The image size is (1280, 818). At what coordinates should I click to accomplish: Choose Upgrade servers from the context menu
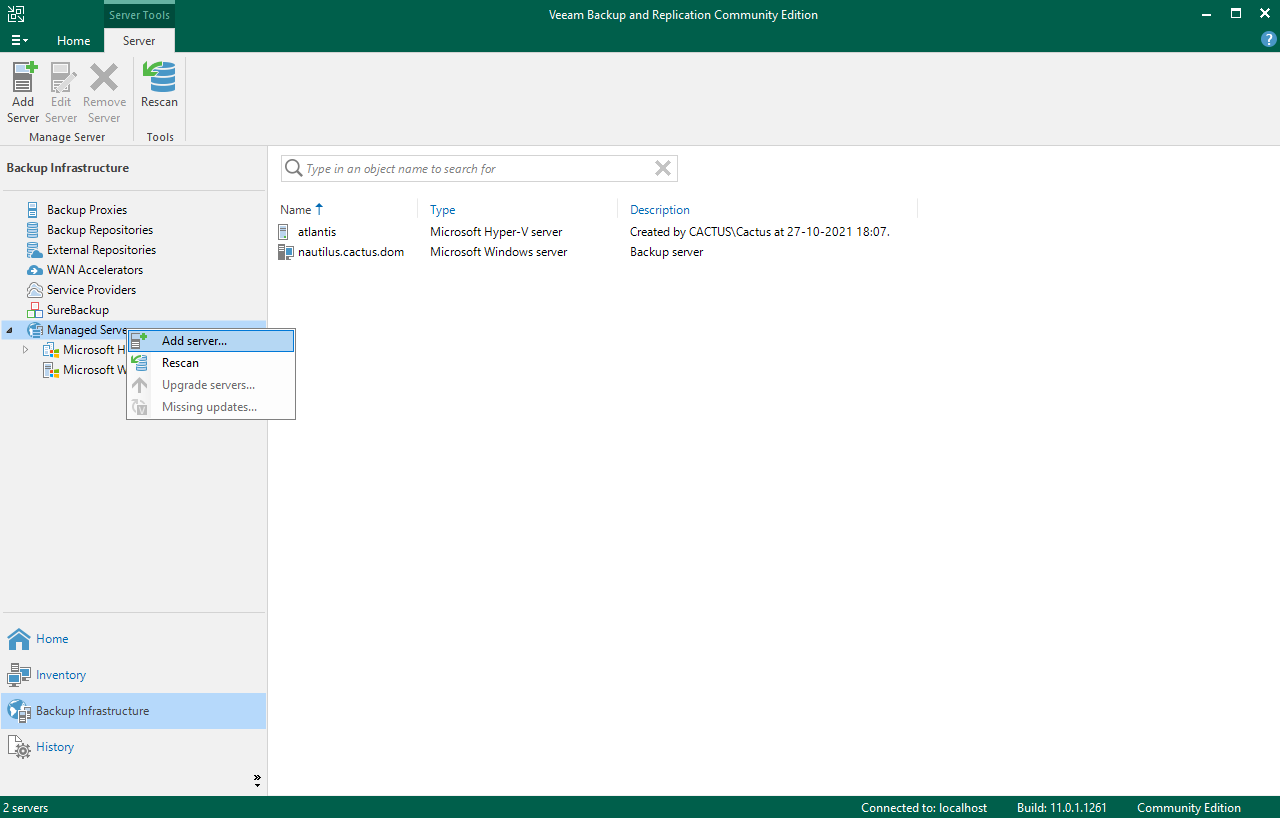(x=210, y=384)
